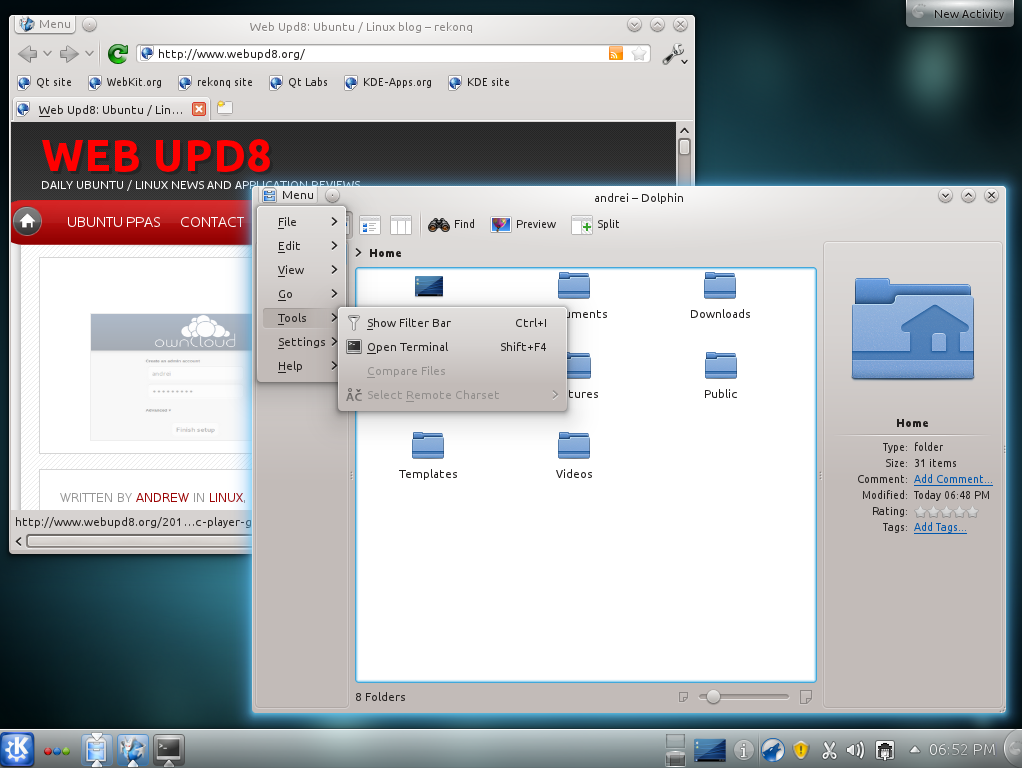Viewport: 1022px width, 768px height.
Task: Click the clock in the panel
Action: coord(962,750)
